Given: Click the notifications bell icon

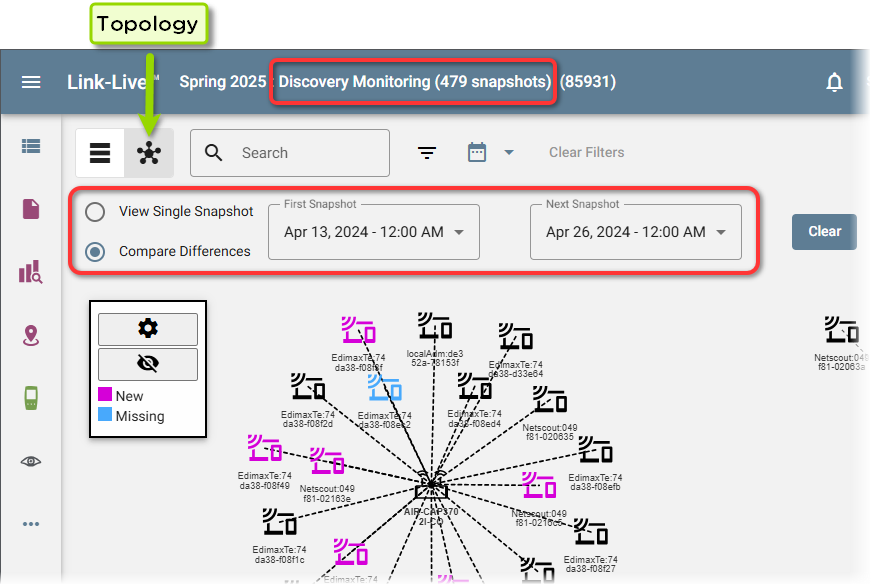Looking at the screenshot, I should pyautogui.click(x=834, y=82).
